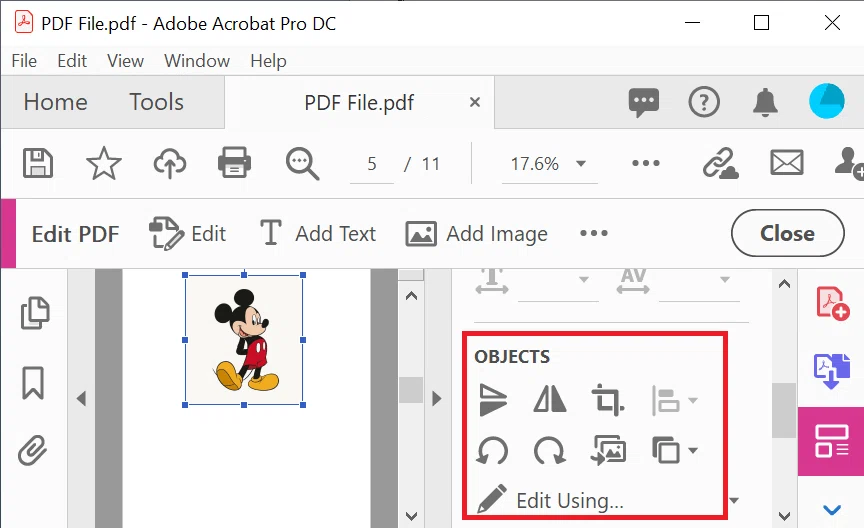Viewport: 864px width, 528px height.
Task: Rotate the object counterclockwise
Action: [x=492, y=451]
